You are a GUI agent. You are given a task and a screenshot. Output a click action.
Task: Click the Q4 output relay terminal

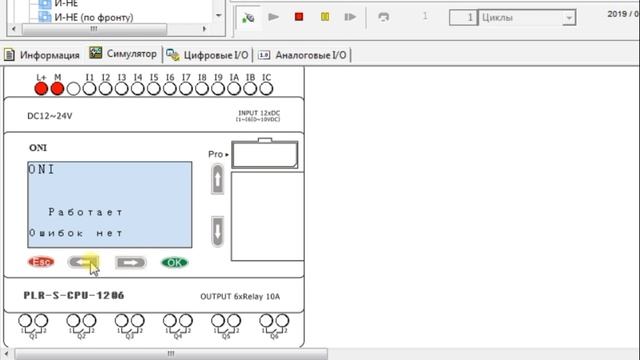coord(178,326)
